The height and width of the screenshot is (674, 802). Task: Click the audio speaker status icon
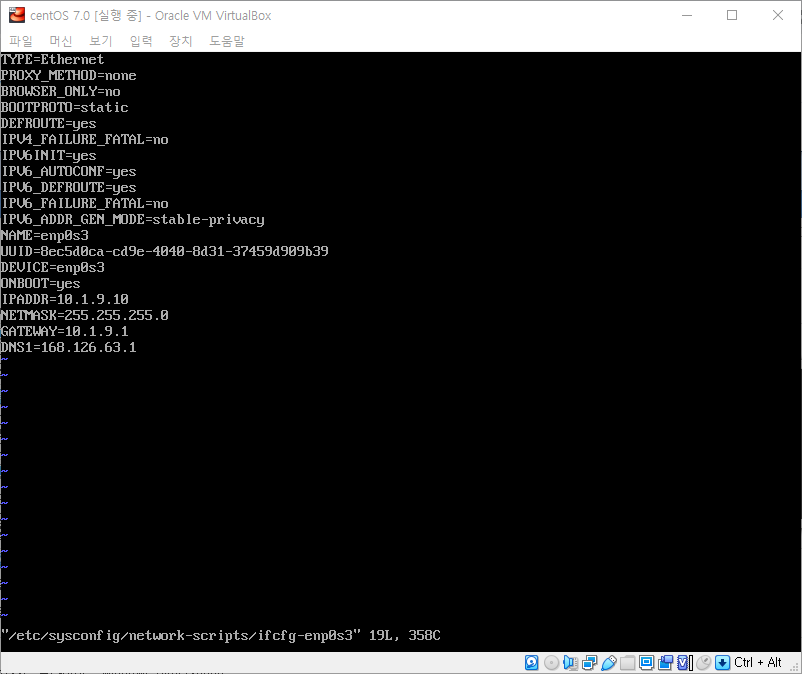point(570,663)
